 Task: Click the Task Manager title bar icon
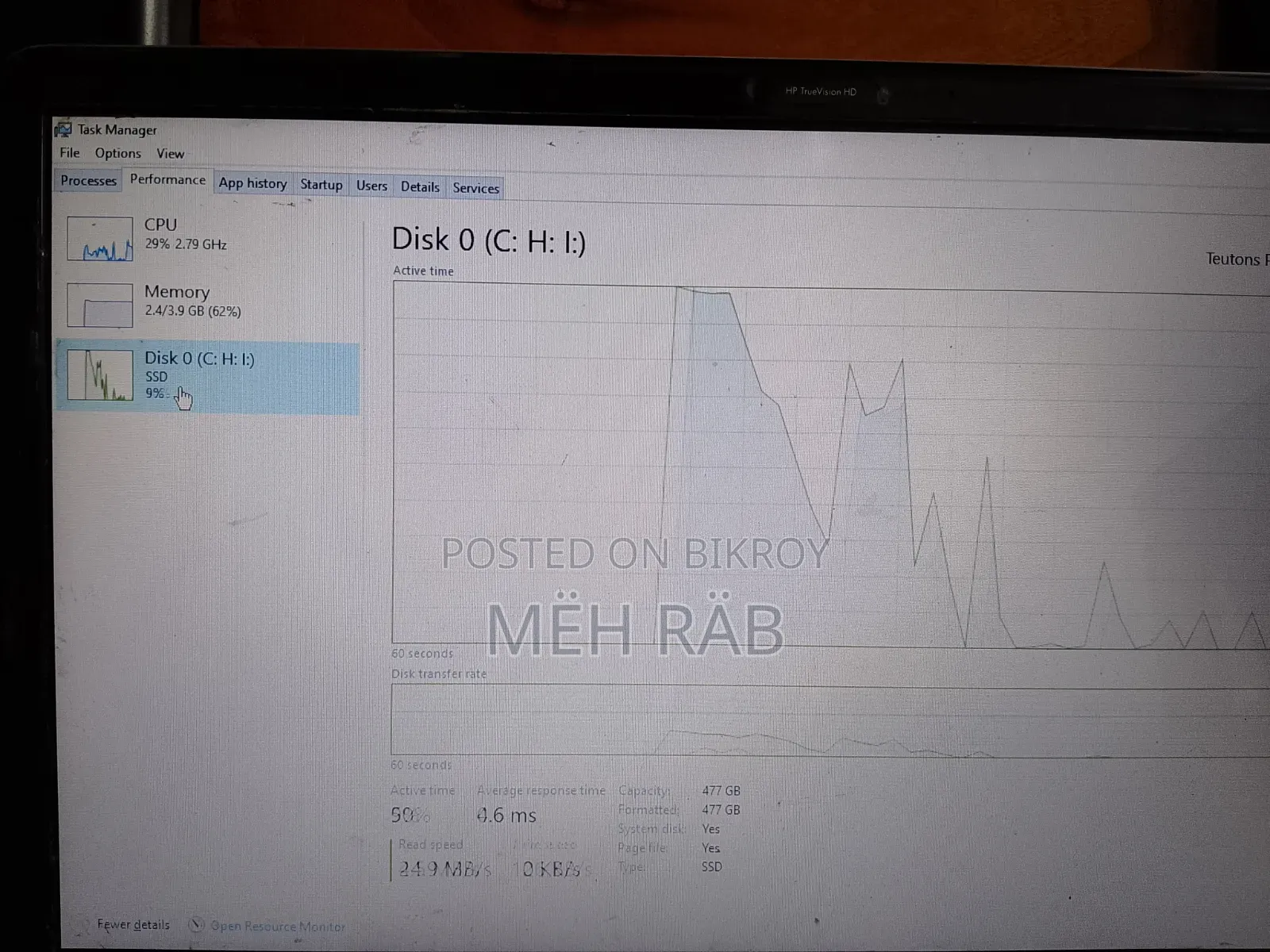[63, 129]
